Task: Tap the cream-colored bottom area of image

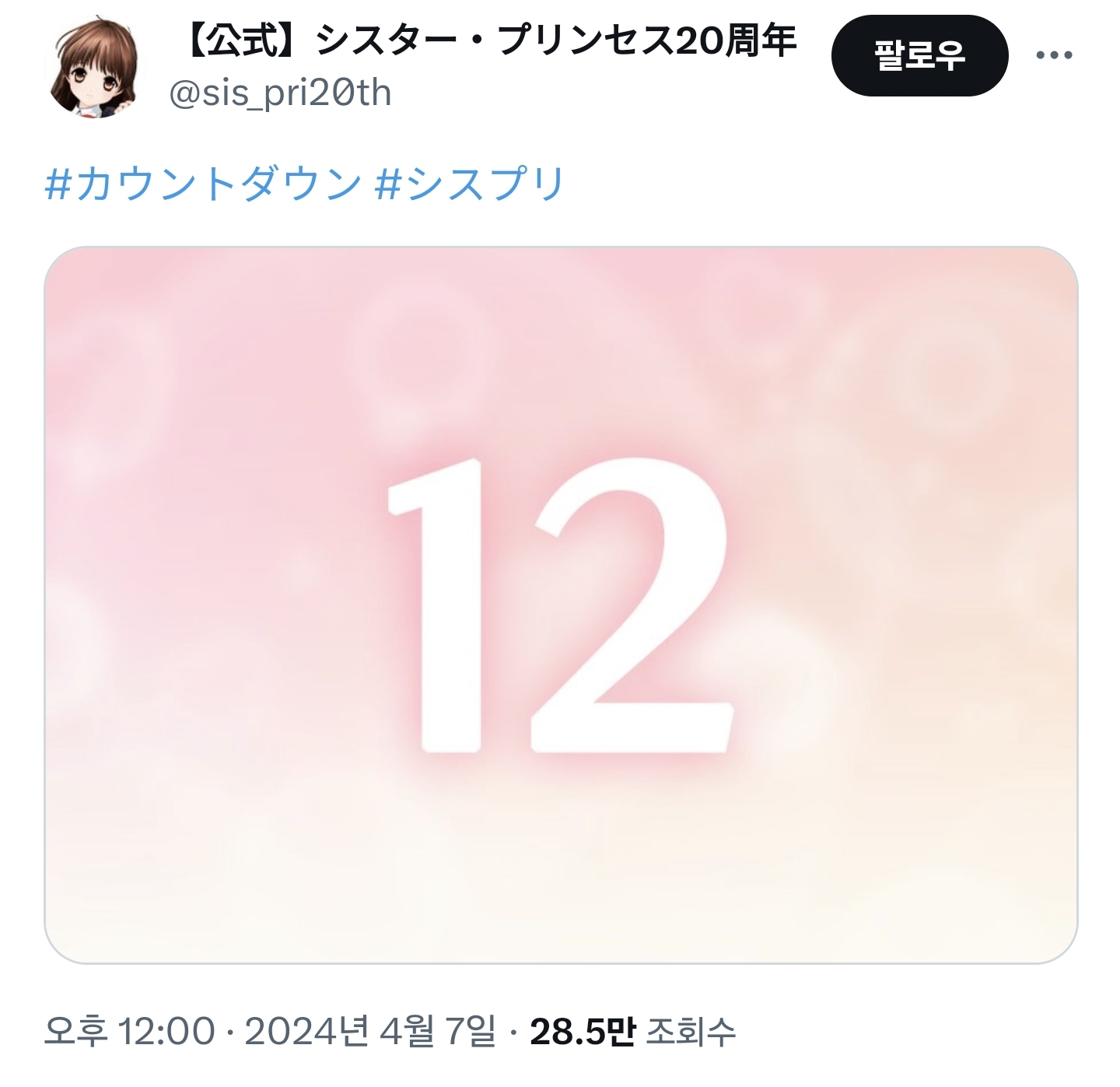Action: point(561,879)
